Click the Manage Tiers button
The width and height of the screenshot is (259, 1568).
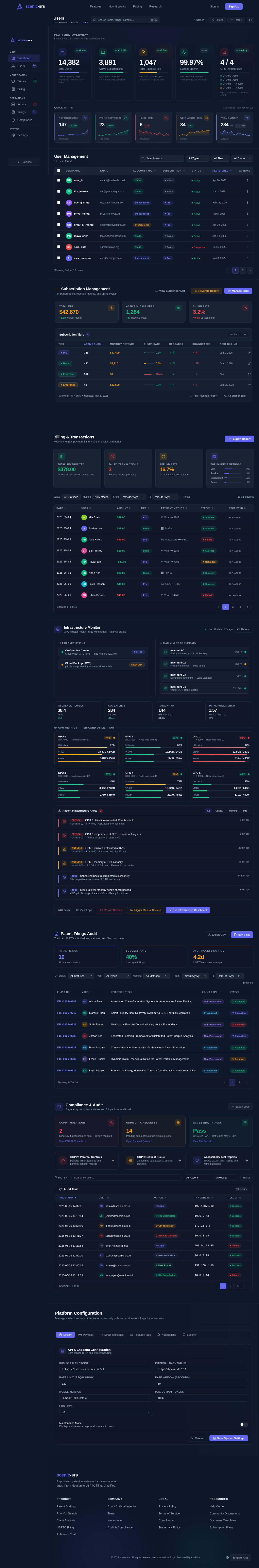click(238, 291)
